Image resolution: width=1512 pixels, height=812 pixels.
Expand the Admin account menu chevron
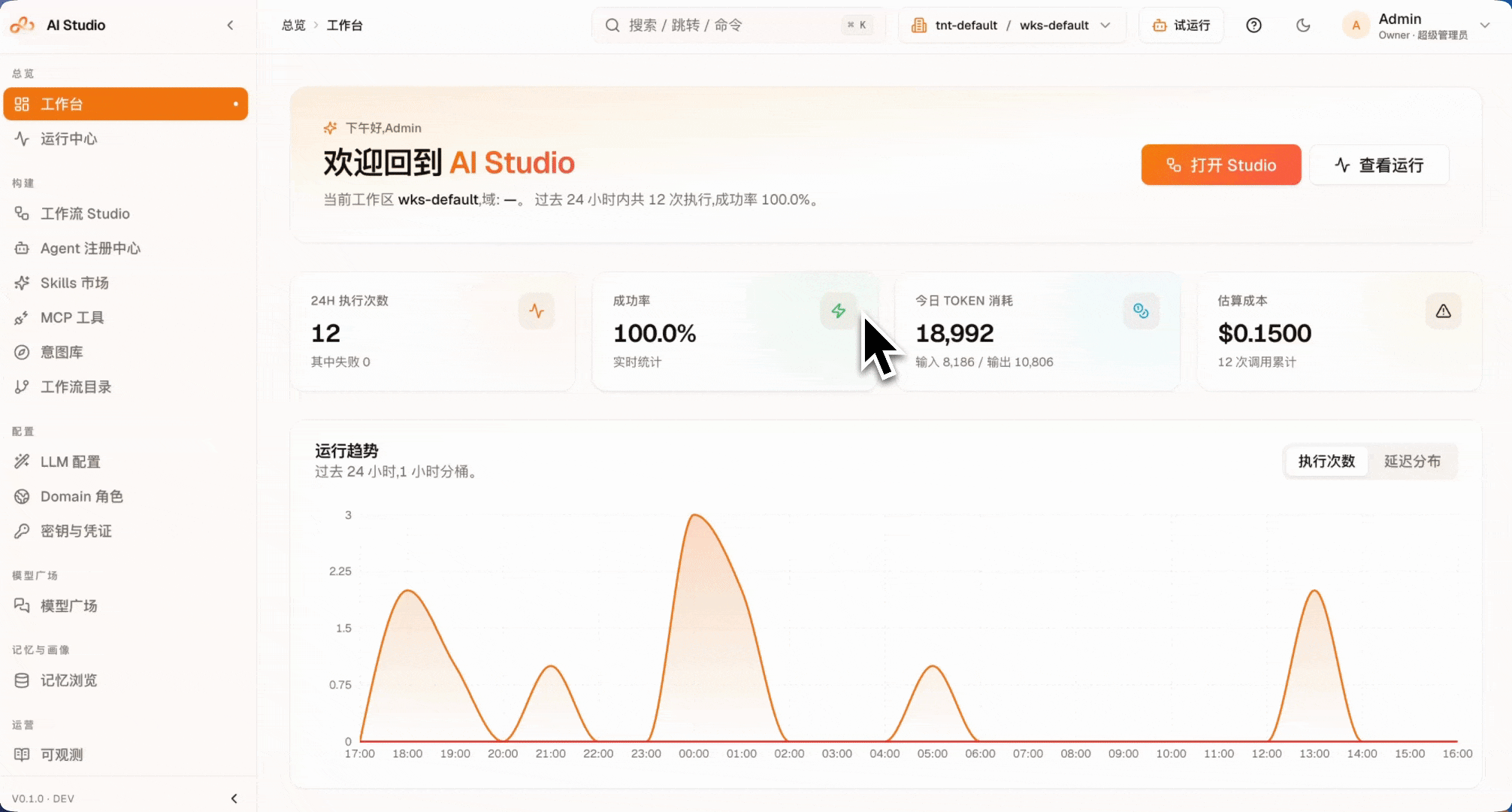point(1485,25)
